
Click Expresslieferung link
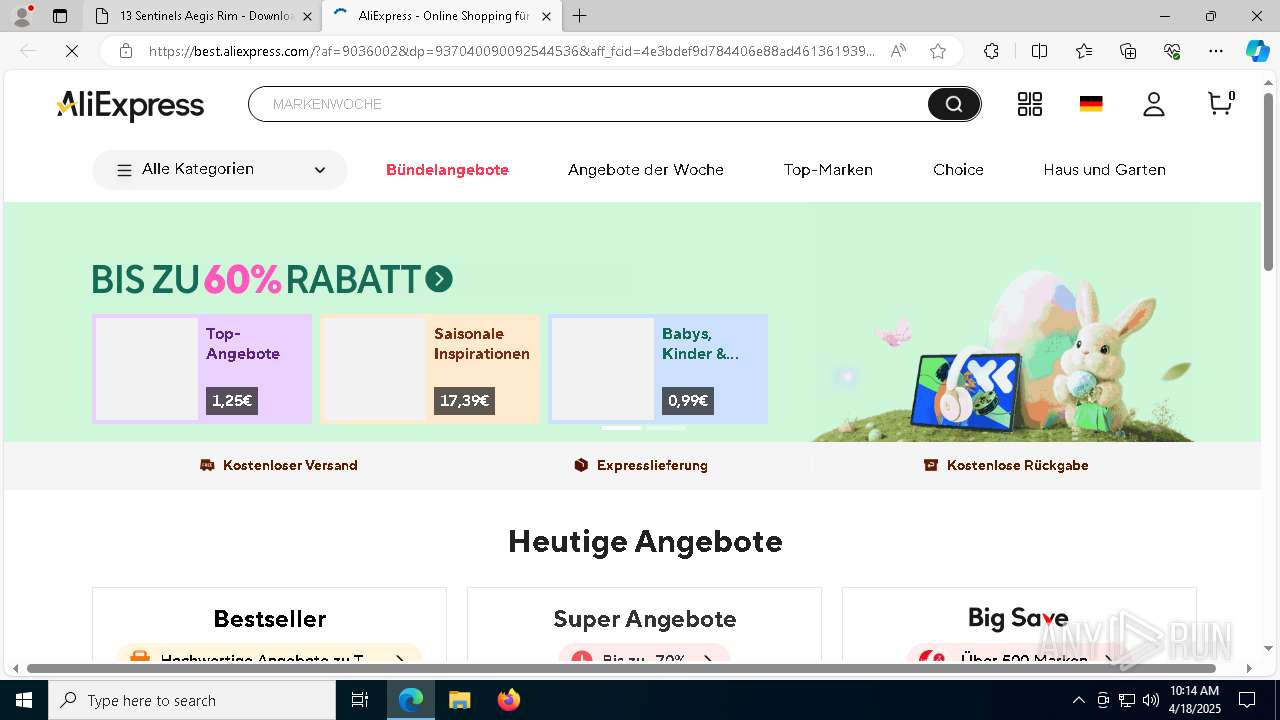point(640,465)
